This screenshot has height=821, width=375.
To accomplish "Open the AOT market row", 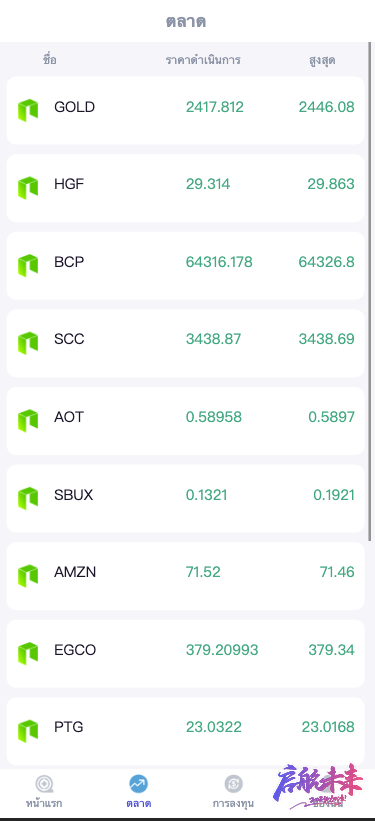I will 185,420.
